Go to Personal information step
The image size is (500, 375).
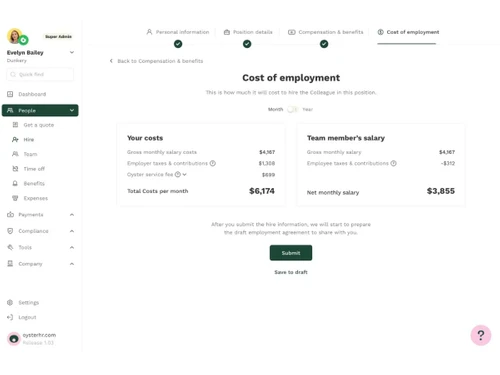click(178, 32)
